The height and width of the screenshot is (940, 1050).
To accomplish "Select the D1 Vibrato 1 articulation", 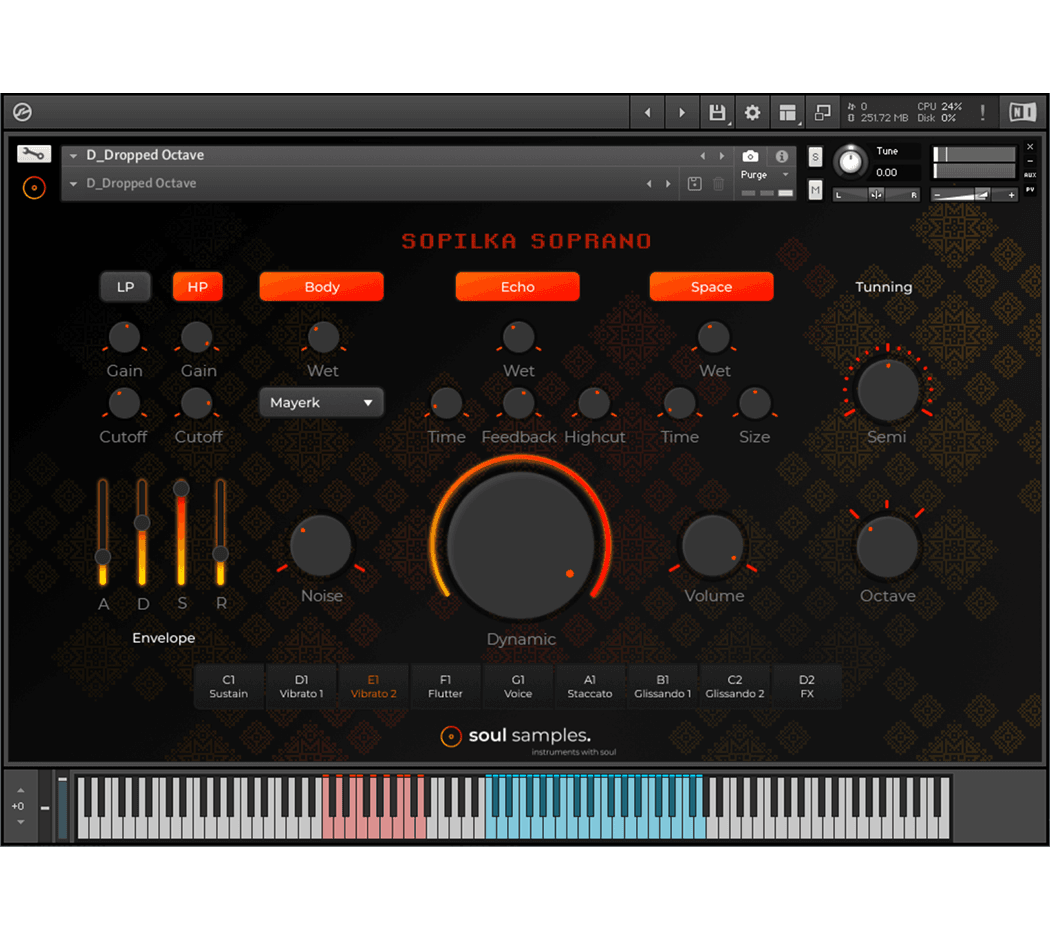I will (301, 687).
